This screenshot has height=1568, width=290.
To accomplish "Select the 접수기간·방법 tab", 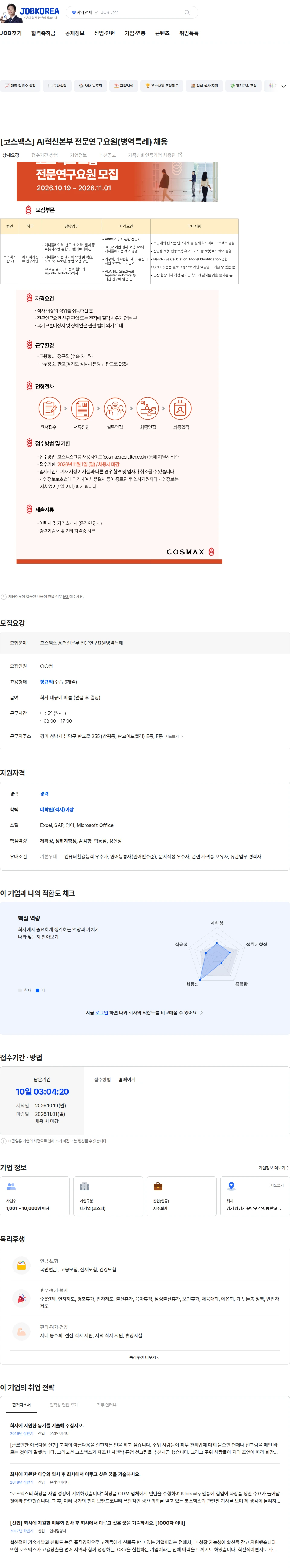I will click(x=45, y=156).
